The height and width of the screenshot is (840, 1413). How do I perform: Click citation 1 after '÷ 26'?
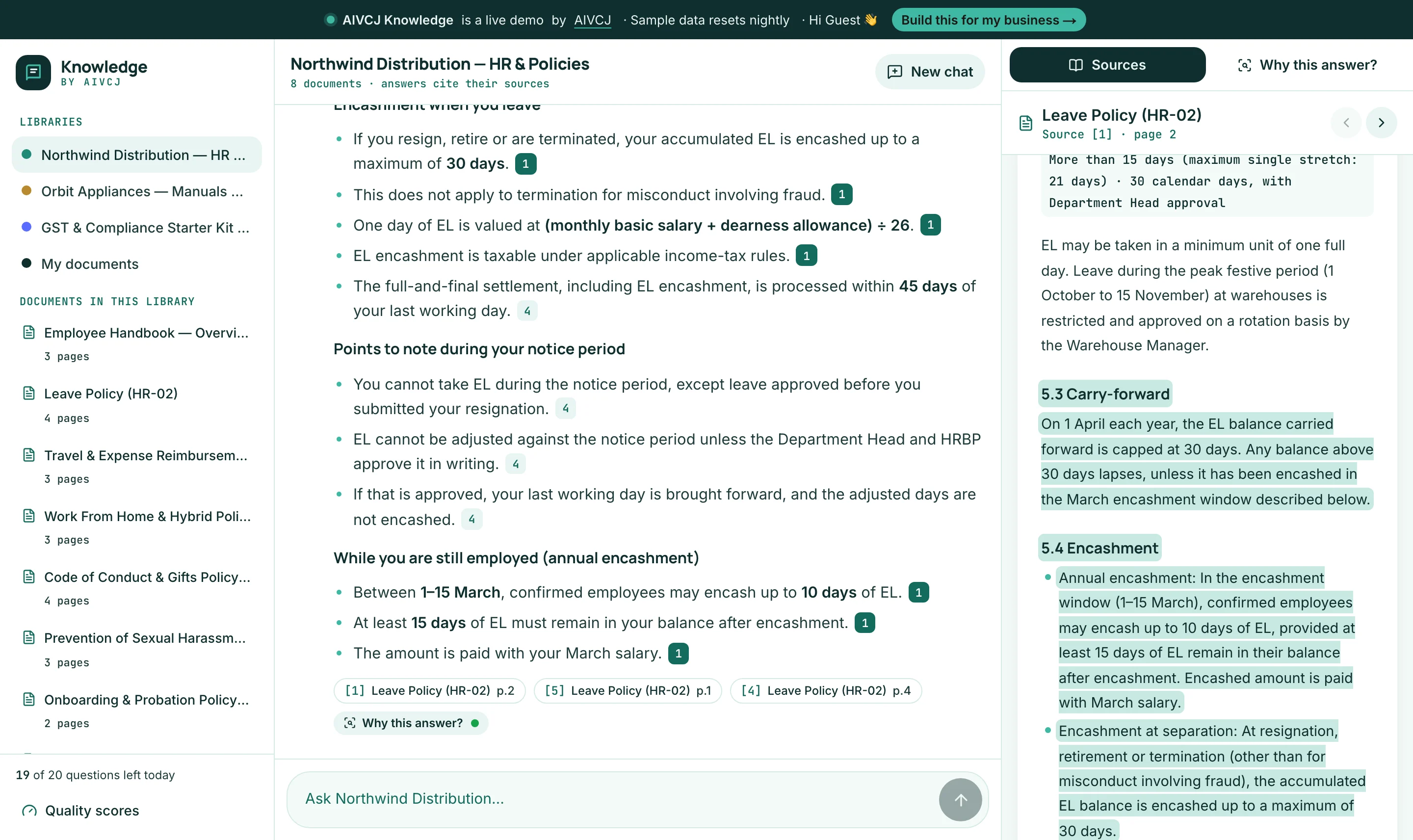click(930, 225)
